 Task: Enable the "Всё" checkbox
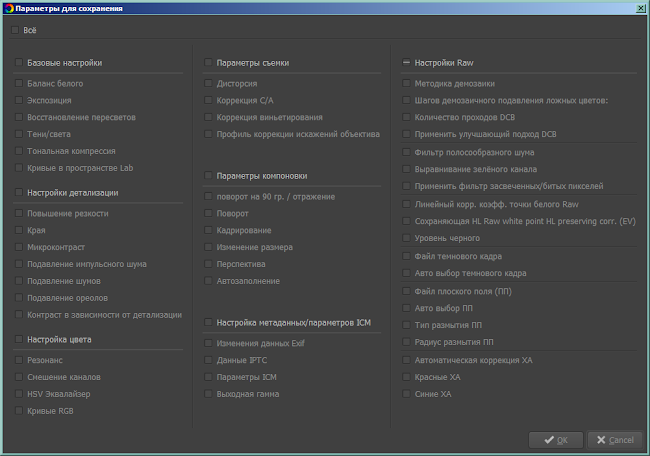pos(15,30)
